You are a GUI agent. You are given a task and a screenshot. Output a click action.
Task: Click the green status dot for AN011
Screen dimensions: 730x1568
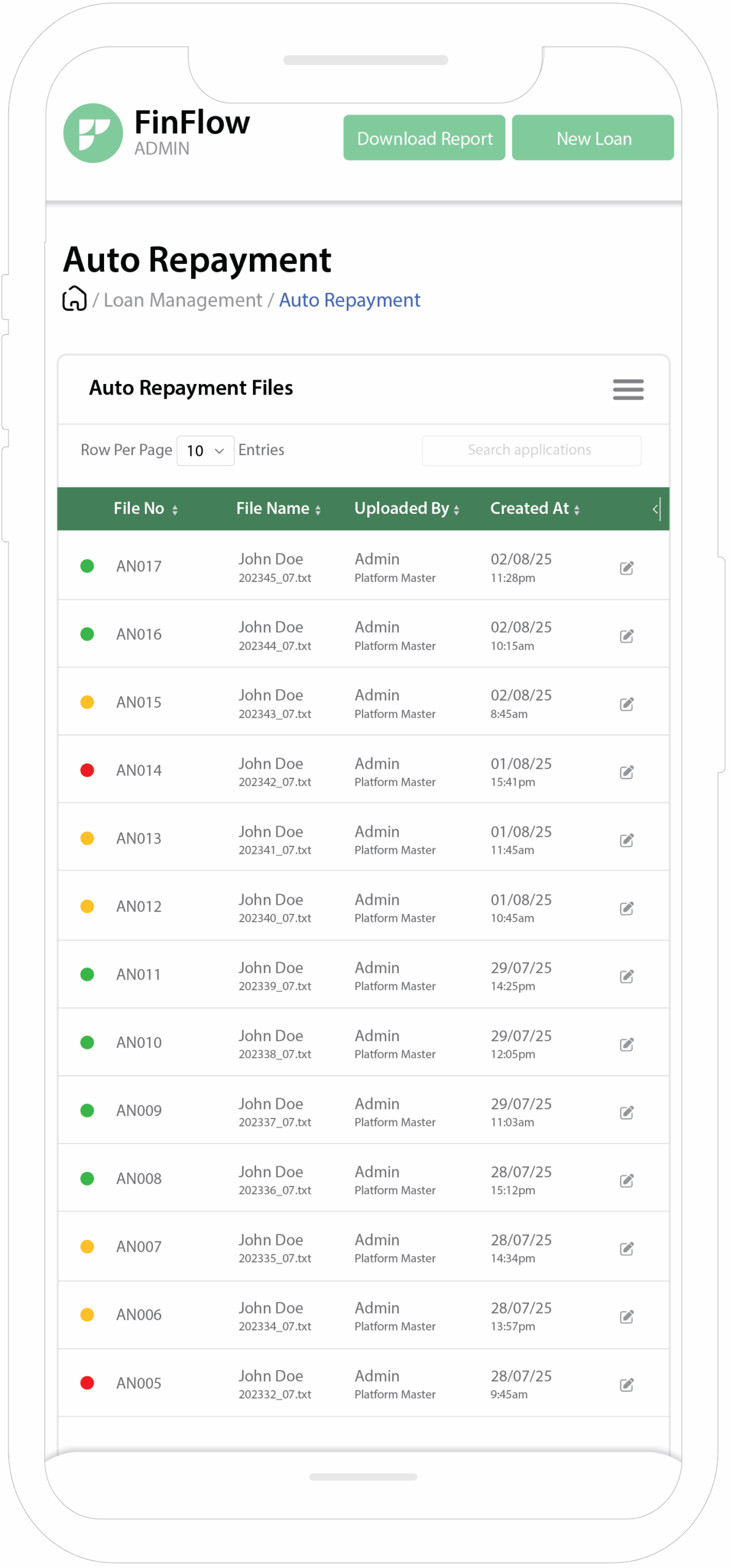pos(87,973)
